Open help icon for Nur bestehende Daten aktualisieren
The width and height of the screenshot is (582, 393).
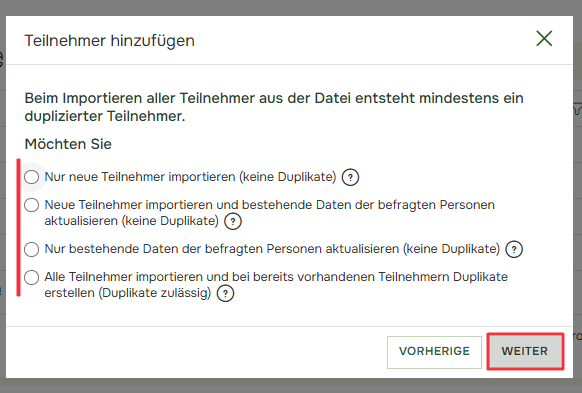514,249
